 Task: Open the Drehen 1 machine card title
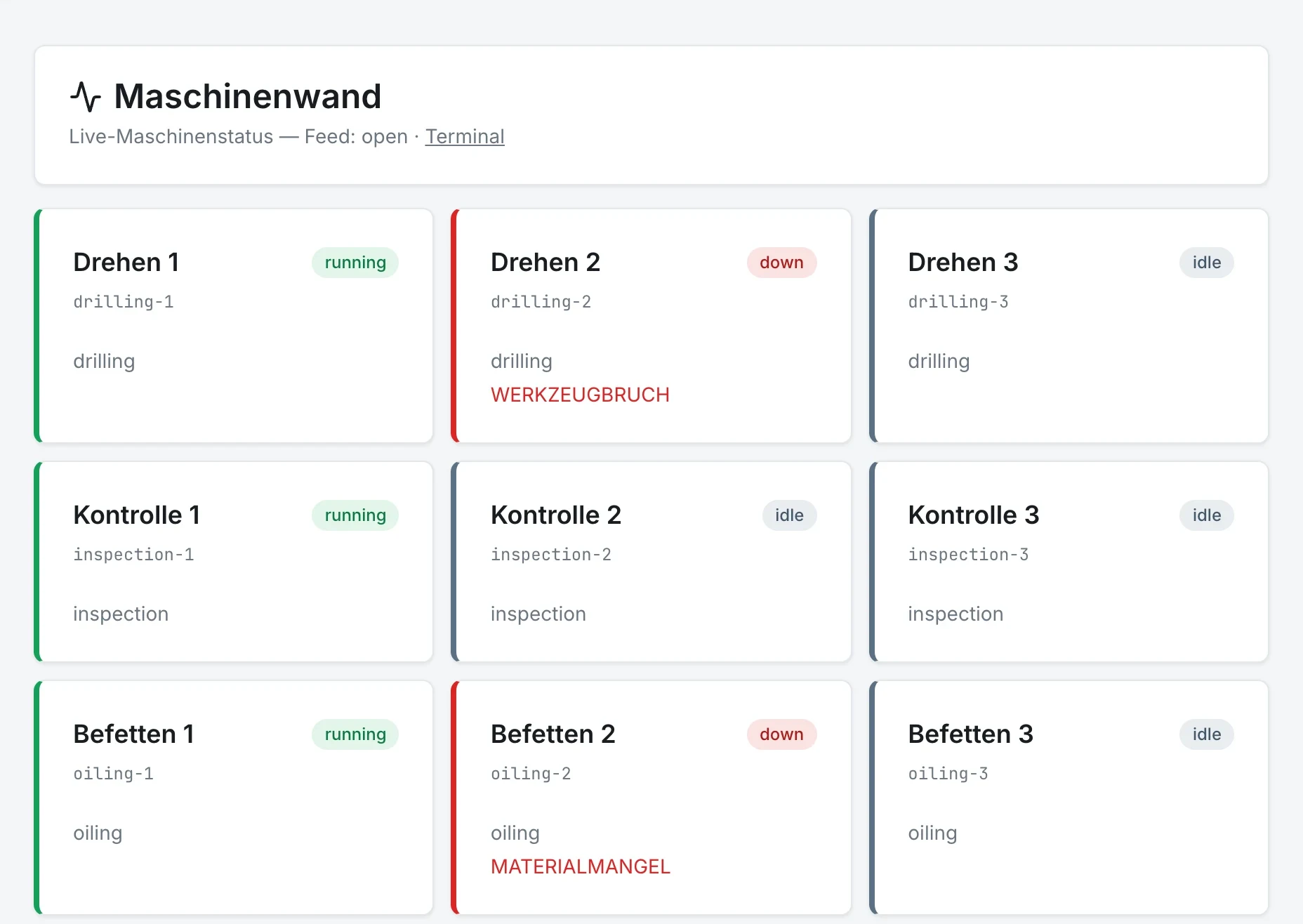point(126,263)
